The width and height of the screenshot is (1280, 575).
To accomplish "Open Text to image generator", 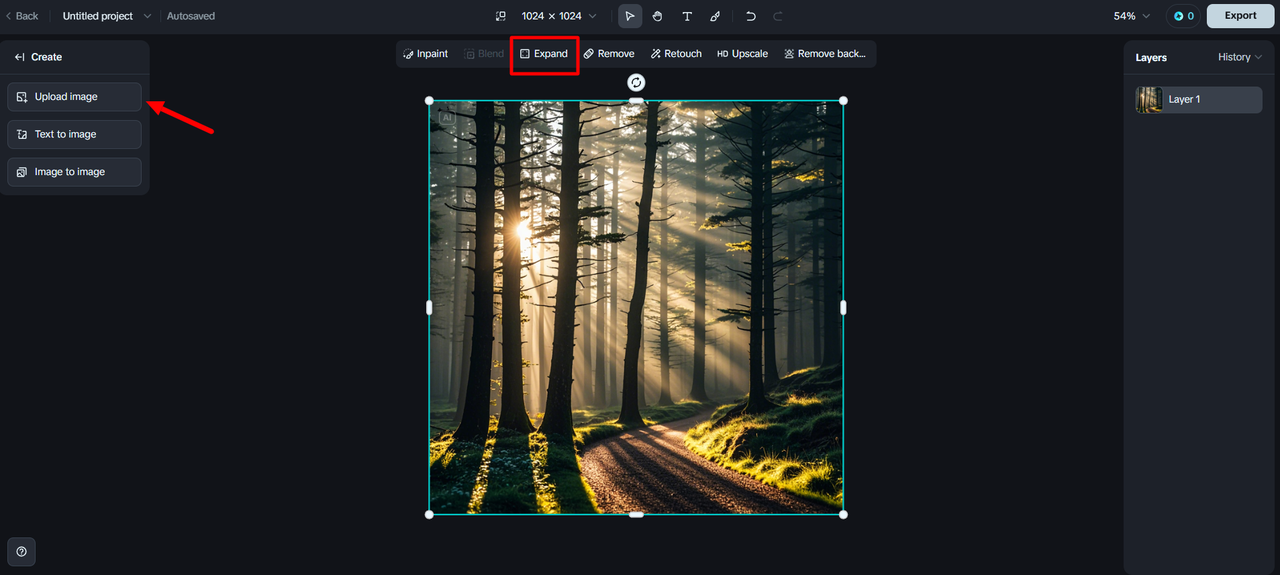I will (x=74, y=134).
